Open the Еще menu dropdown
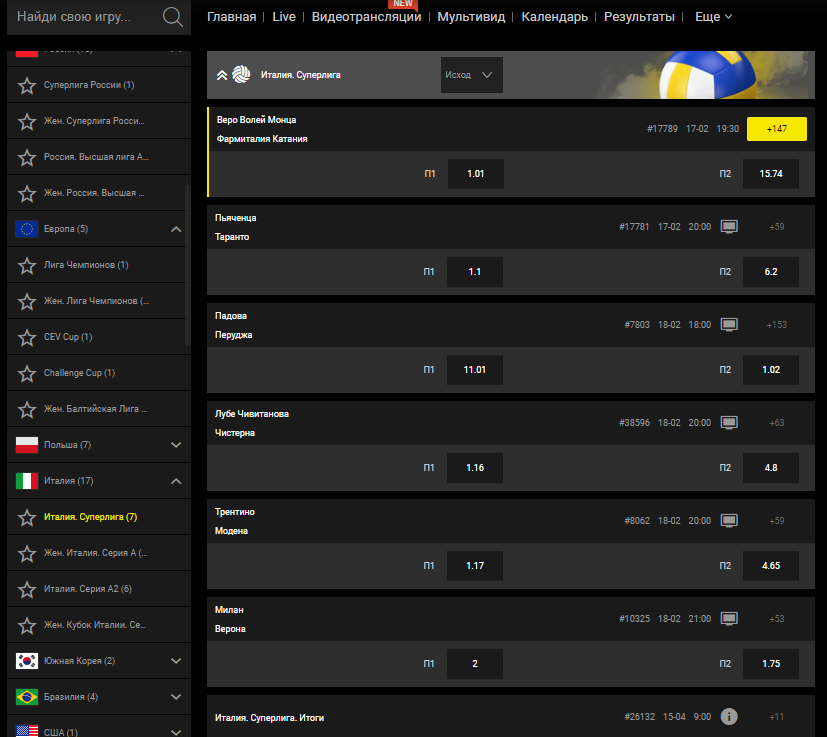827x737 pixels. click(x=713, y=17)
